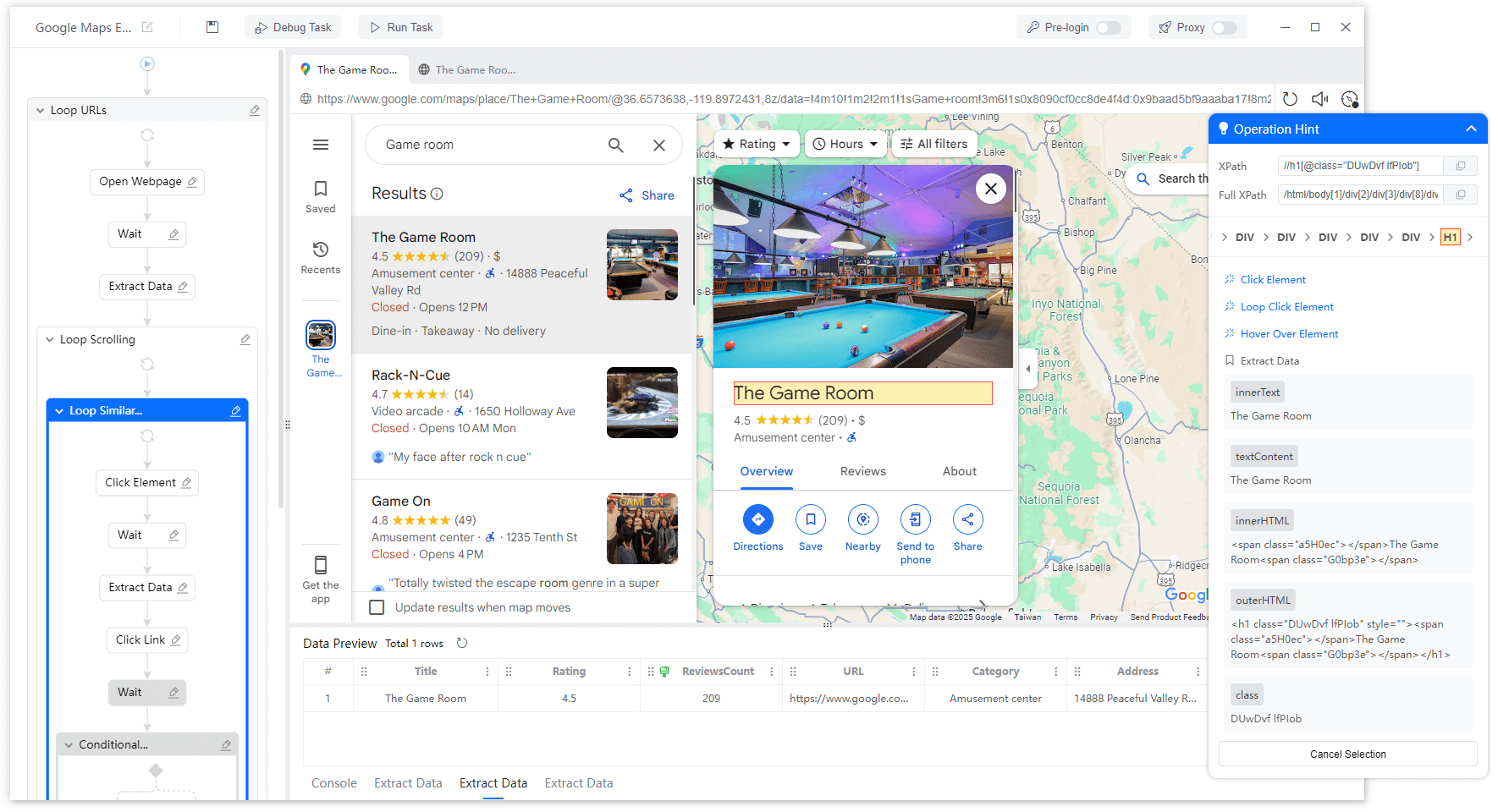Image resolution: width=1498 pixels, height=812 pixels.
Task: Open the Rating filter dropdown
Action: pos(757,144)
